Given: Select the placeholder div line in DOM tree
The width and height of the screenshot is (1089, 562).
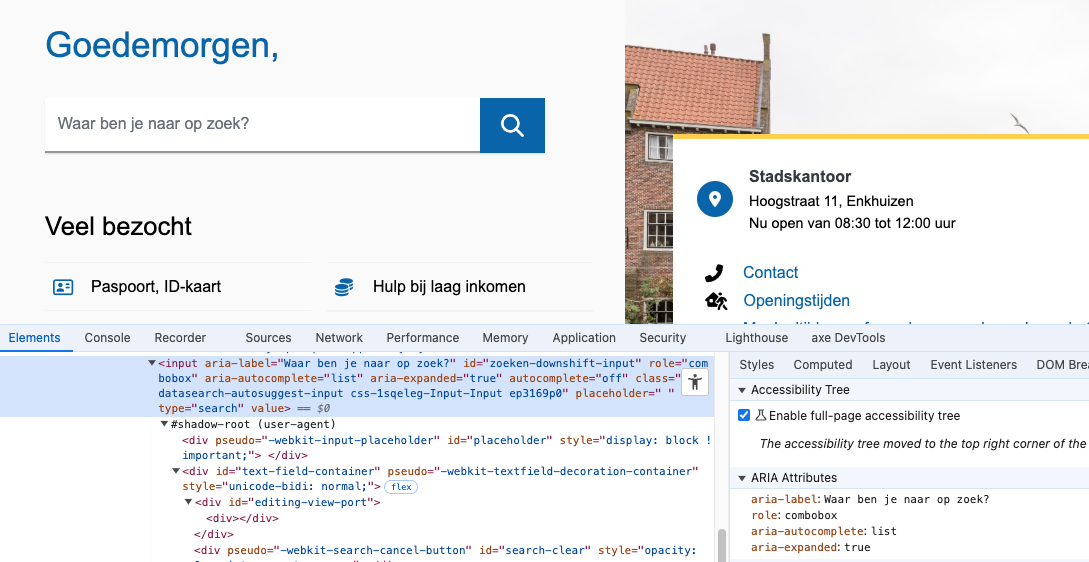Looking at the screenshot, I should (x=447, y=447).
